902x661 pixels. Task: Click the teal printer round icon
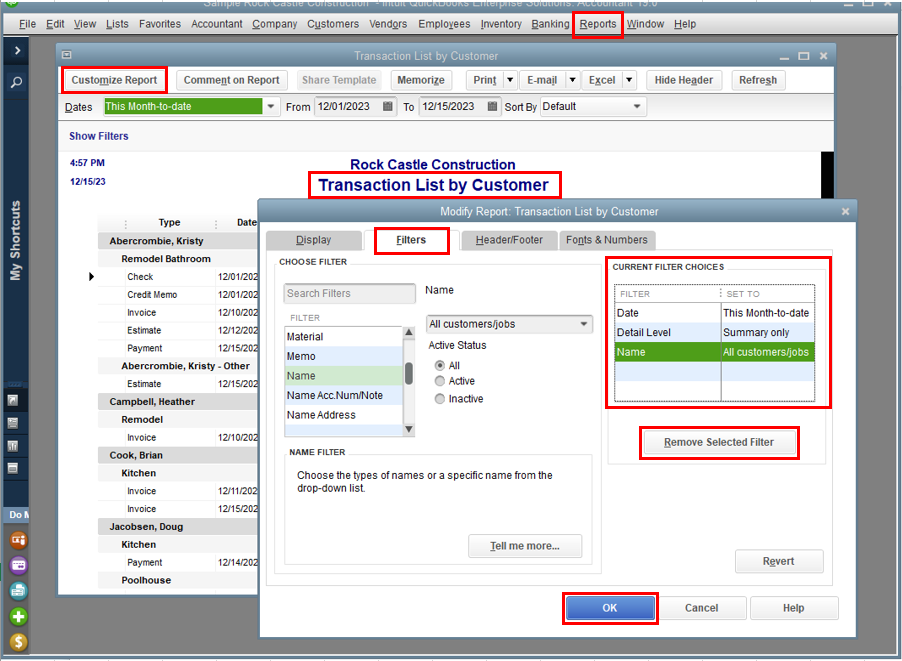tap(18, 591)
